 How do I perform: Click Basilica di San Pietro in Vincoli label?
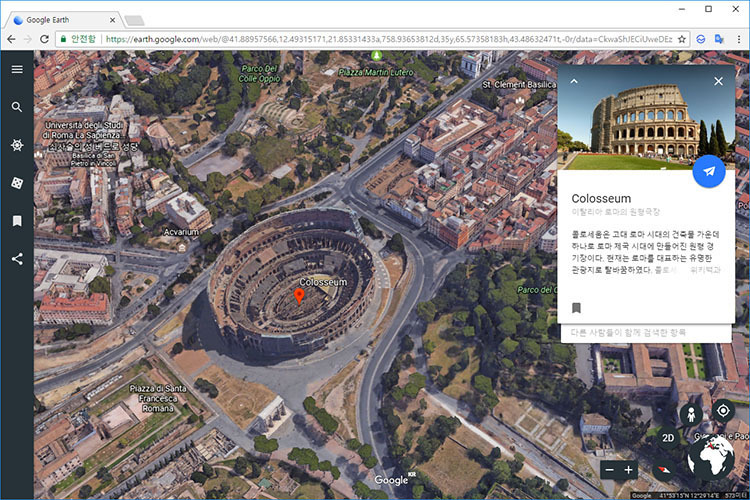[94, 160]
